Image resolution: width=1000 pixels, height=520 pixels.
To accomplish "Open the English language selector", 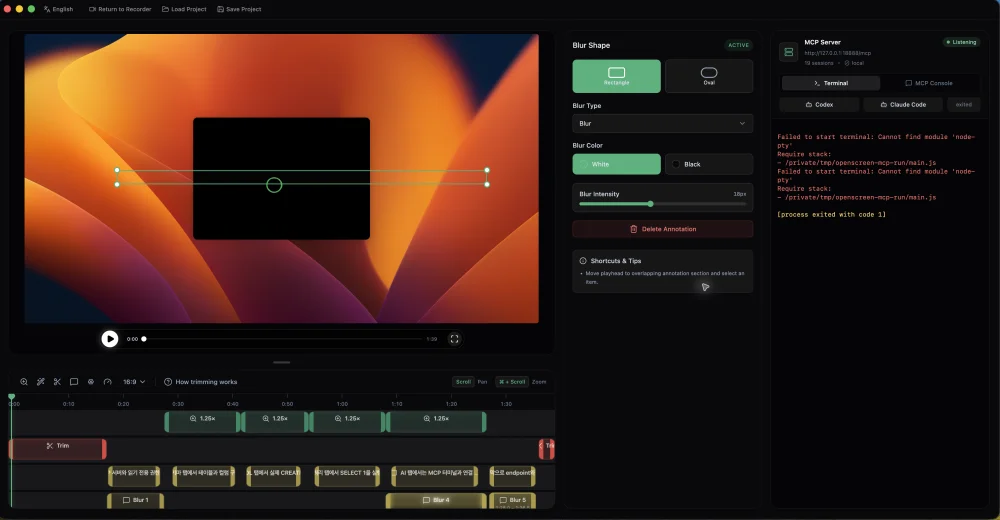I will tap(58, 9).
